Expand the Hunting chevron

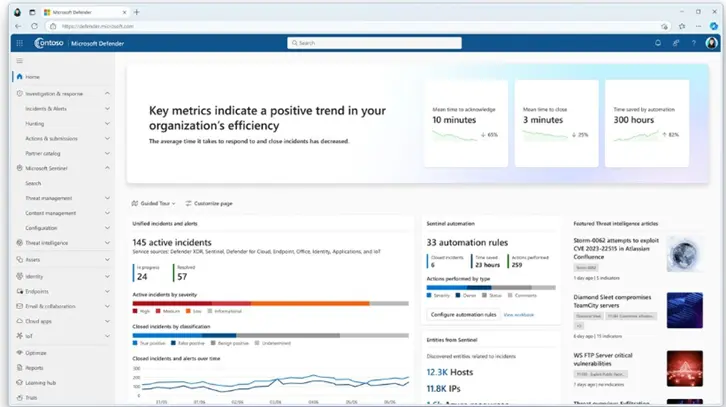coord(107,124)
